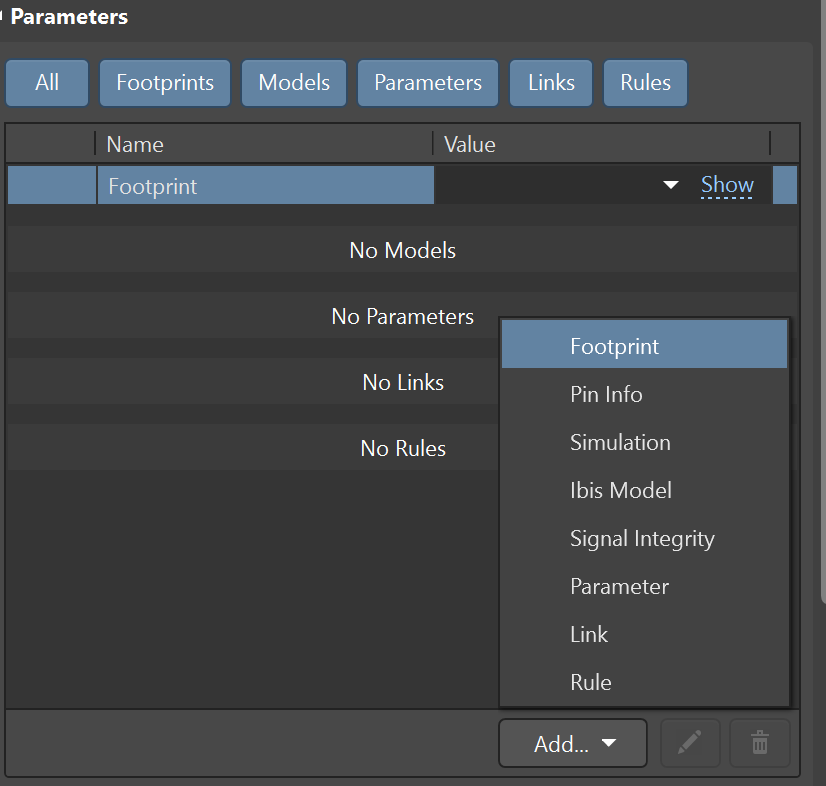Screen dimensions: 826x786
Task: Pick Signal Integrity from the menu
Action: (642, 539)
